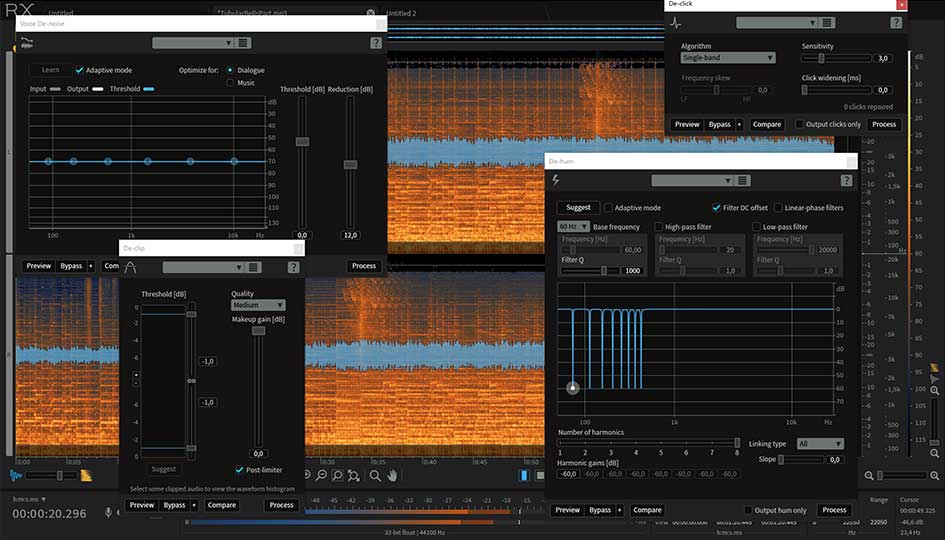Viewport: 945px width, 540px height.
Task: Enable Linear-phase filters checkbox
Action: point(778,207)
